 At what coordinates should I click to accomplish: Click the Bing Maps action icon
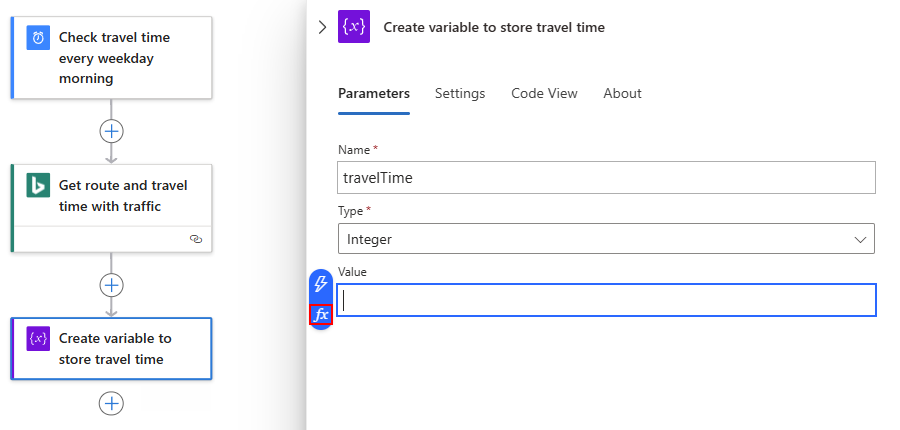point(38,186)
